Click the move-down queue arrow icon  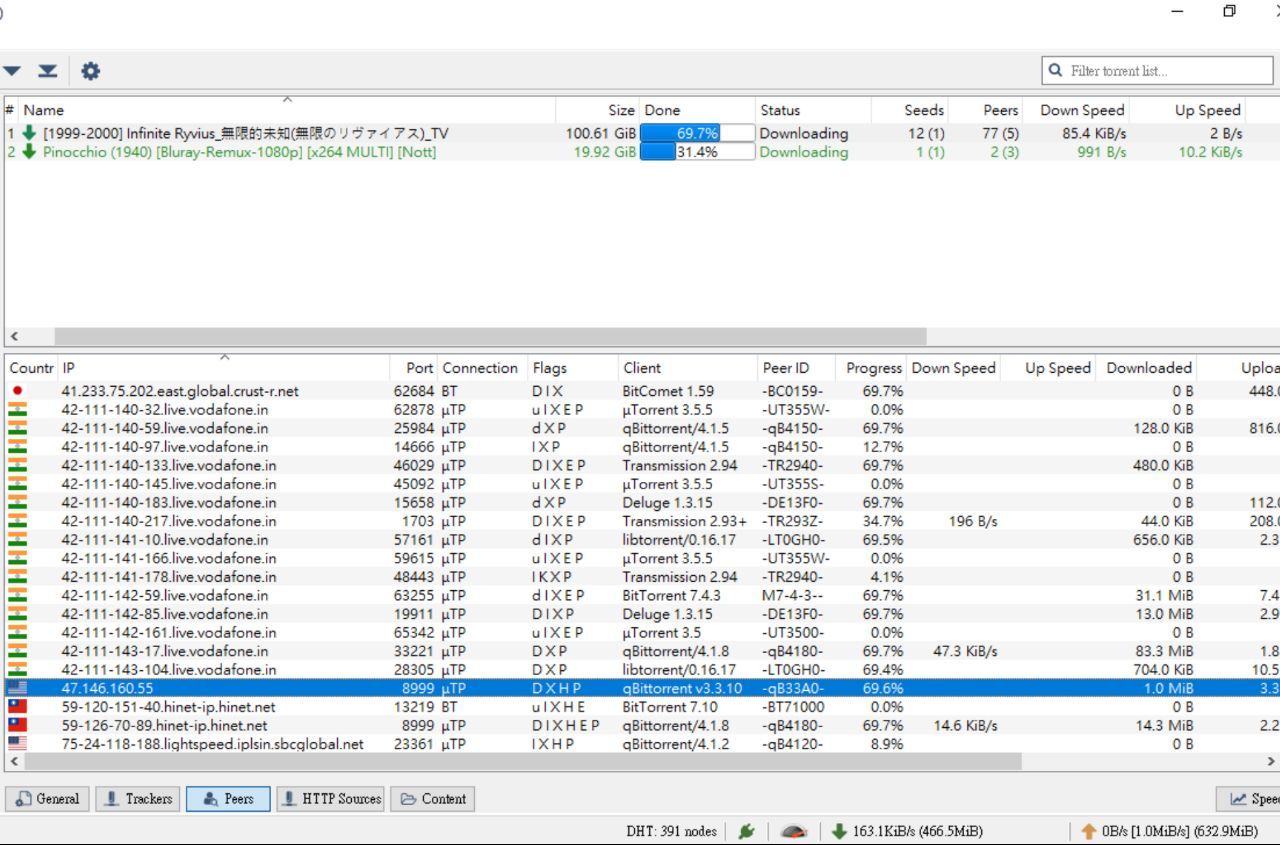[12, 71]
